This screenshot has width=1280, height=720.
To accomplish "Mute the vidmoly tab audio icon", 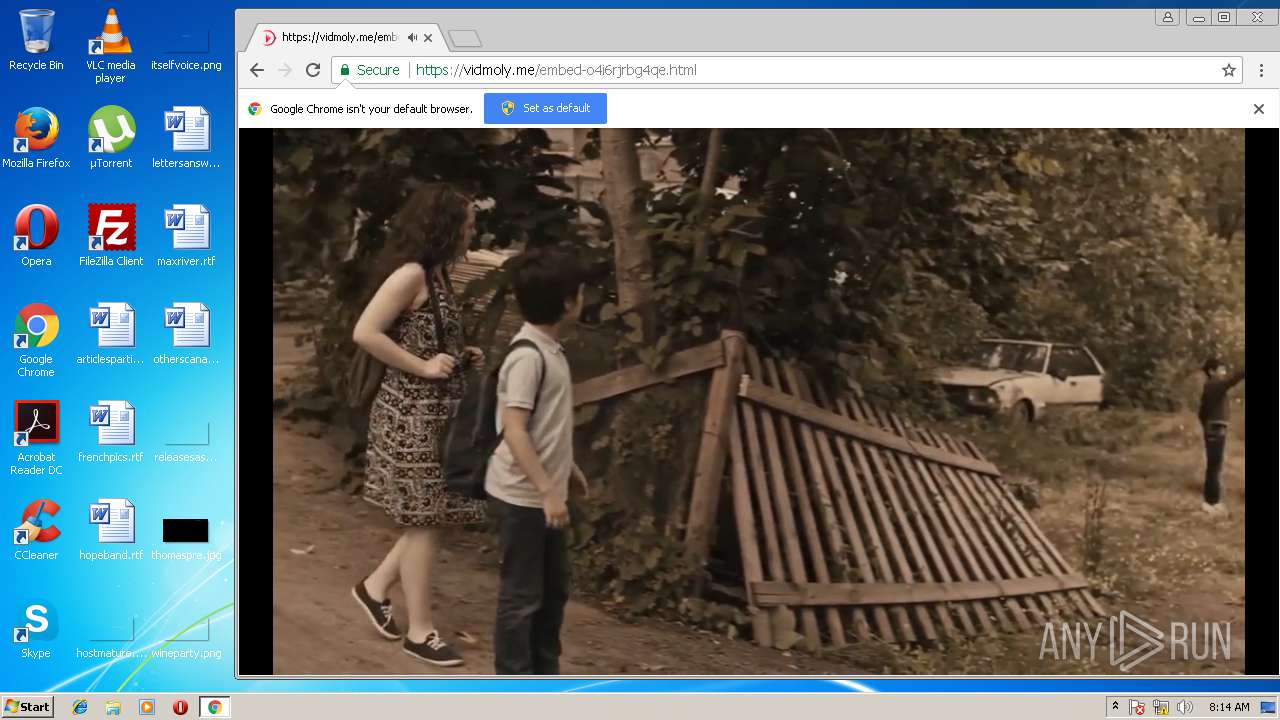I will (x=412, y=38).
